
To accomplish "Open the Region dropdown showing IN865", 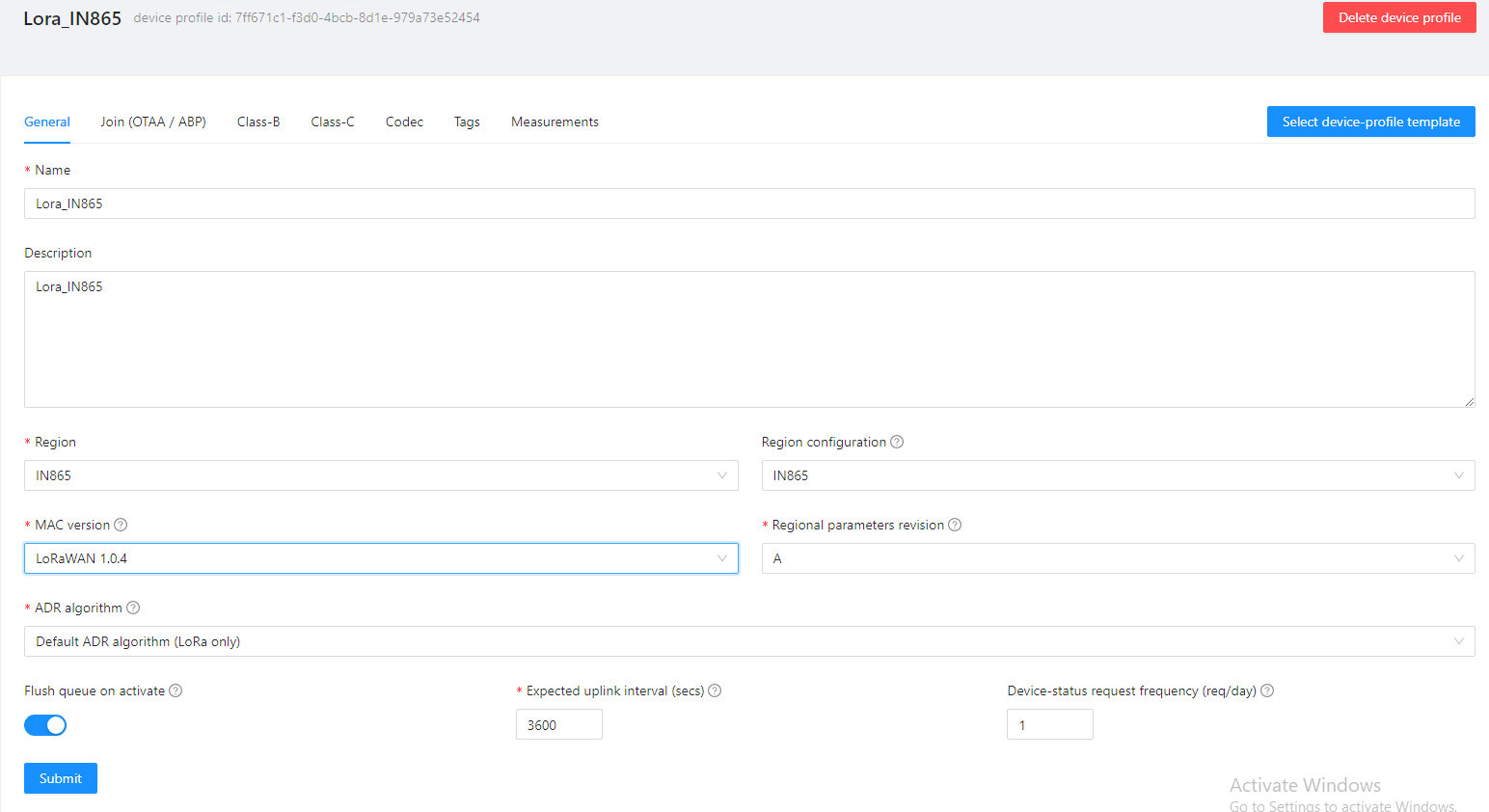I will click(381, 475).
